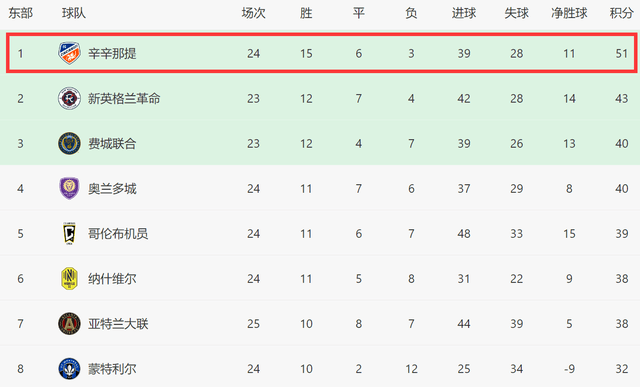
Task: Click the Atlanta United crest icon
Action: pyautogui.click(x=69, y=324)
